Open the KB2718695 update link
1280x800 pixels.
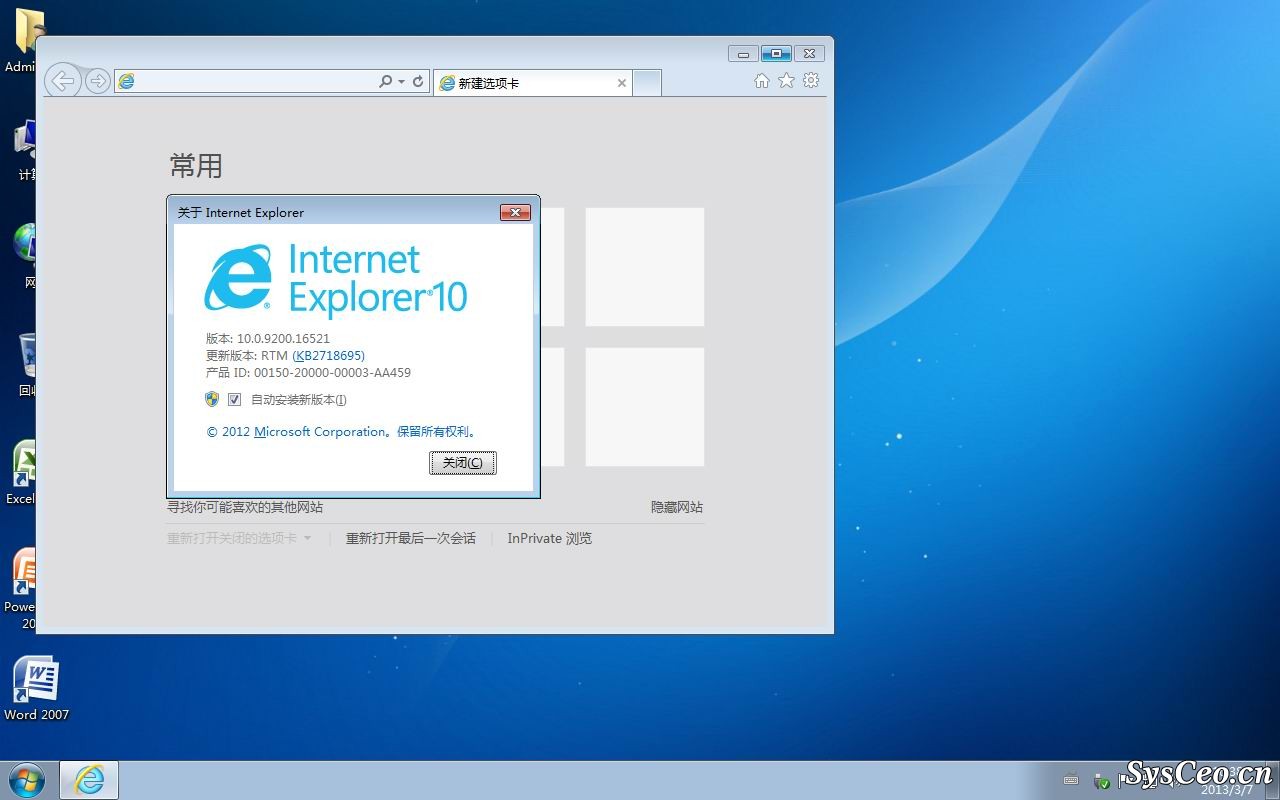tap(328, 355)
